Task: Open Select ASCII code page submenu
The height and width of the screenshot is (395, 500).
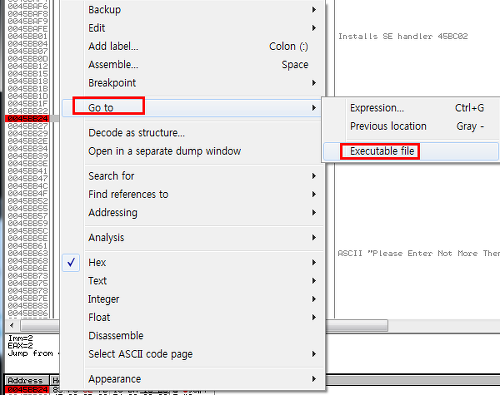Action: tap(193, 354)
